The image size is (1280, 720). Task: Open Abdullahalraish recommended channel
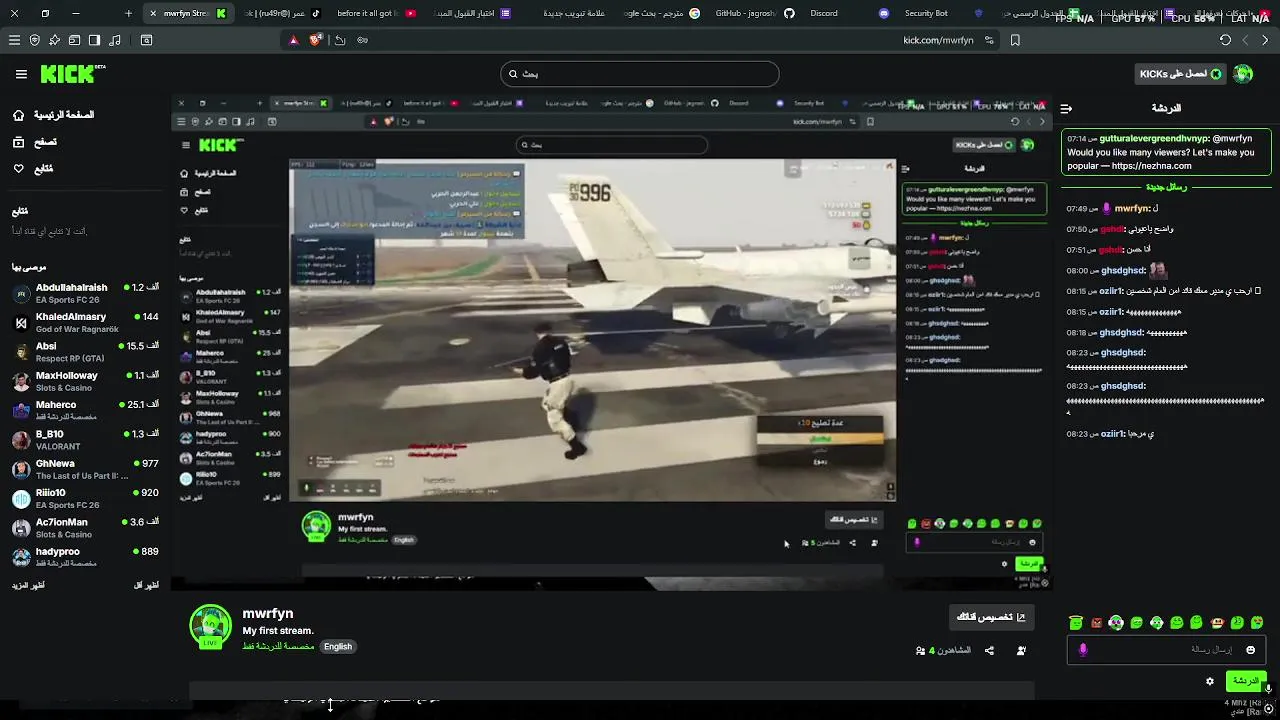pos(85,293)
